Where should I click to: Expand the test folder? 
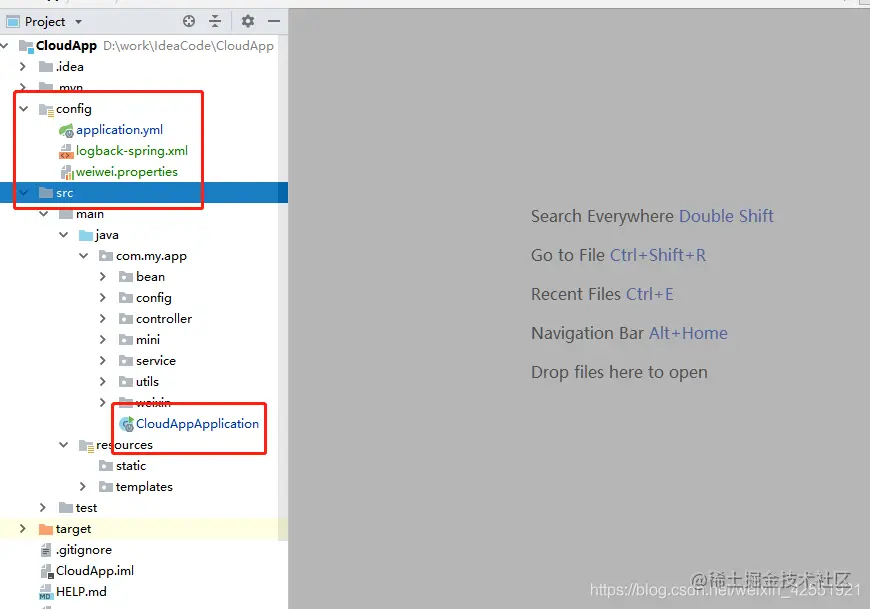pos(43,508)
